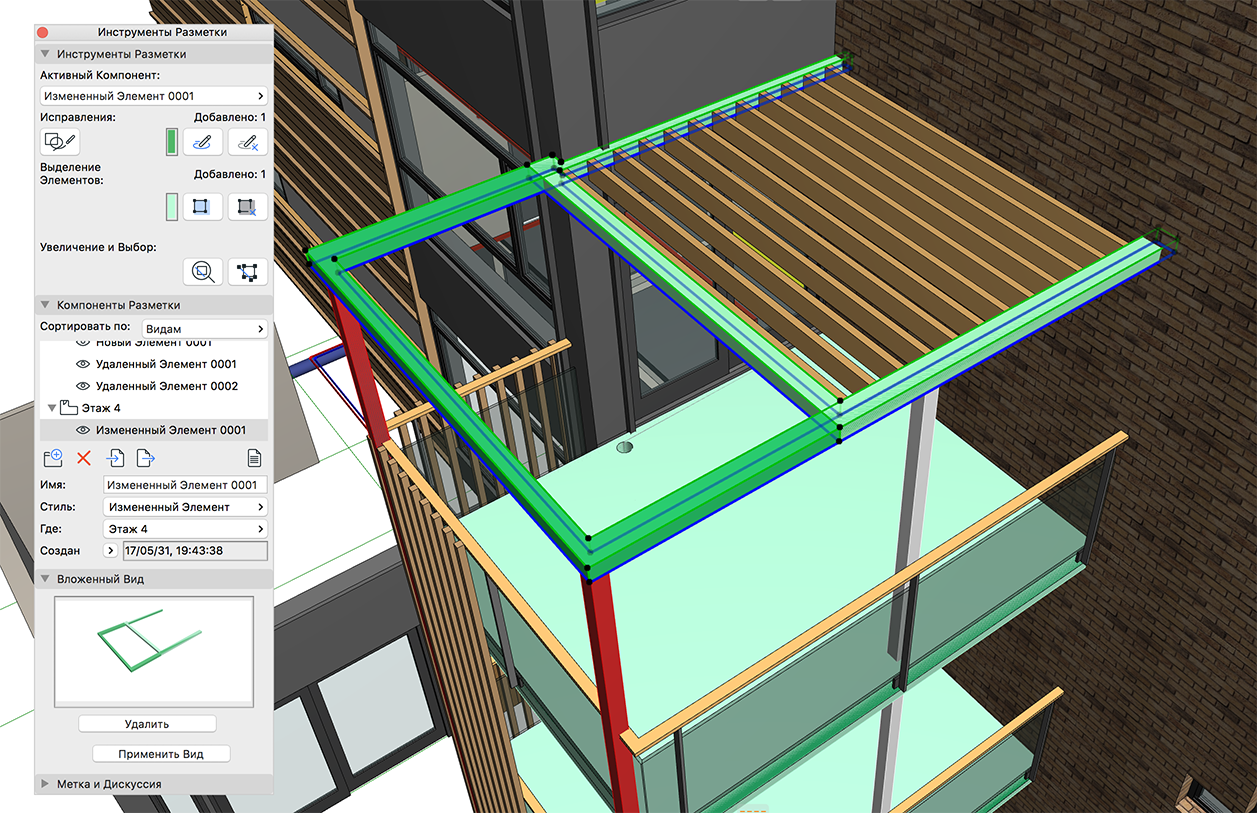Open the Где dropdown showing Этаж 4
This screenshot has width=1257, height=813.
click(186, 529)
